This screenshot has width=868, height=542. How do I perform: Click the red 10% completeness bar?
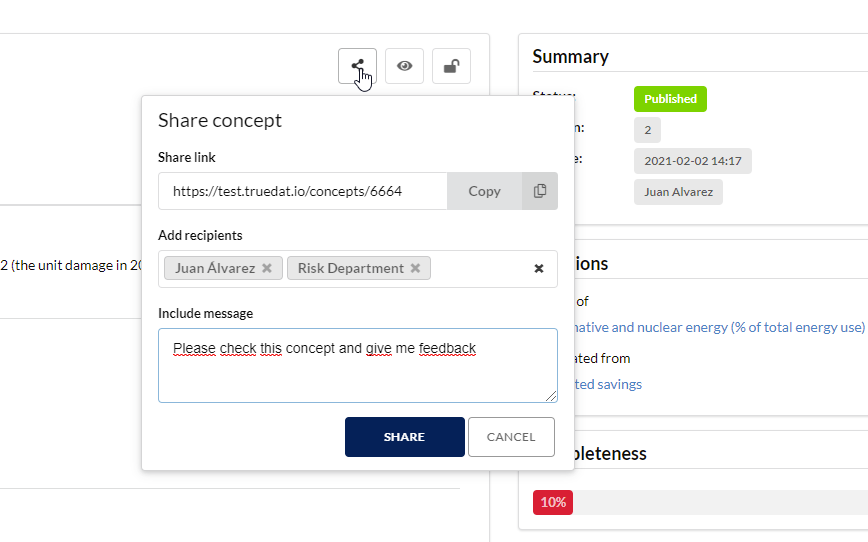[x=552, y=502]
